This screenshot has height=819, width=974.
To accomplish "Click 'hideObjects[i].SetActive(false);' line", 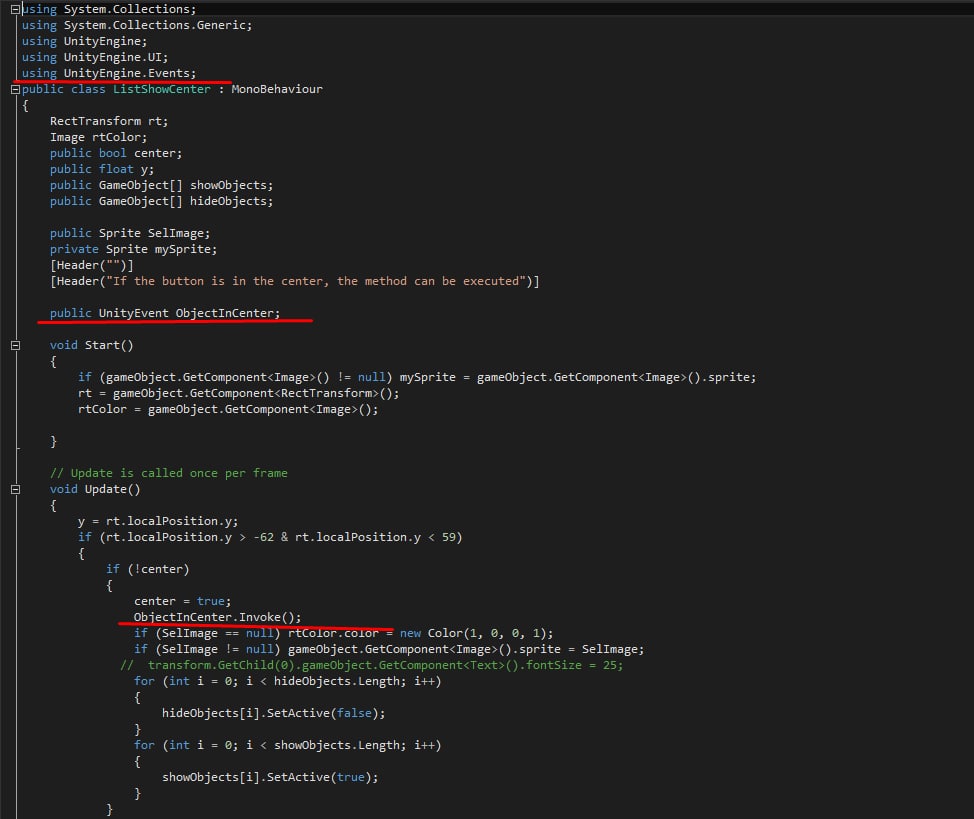I will tap(273, 713).
